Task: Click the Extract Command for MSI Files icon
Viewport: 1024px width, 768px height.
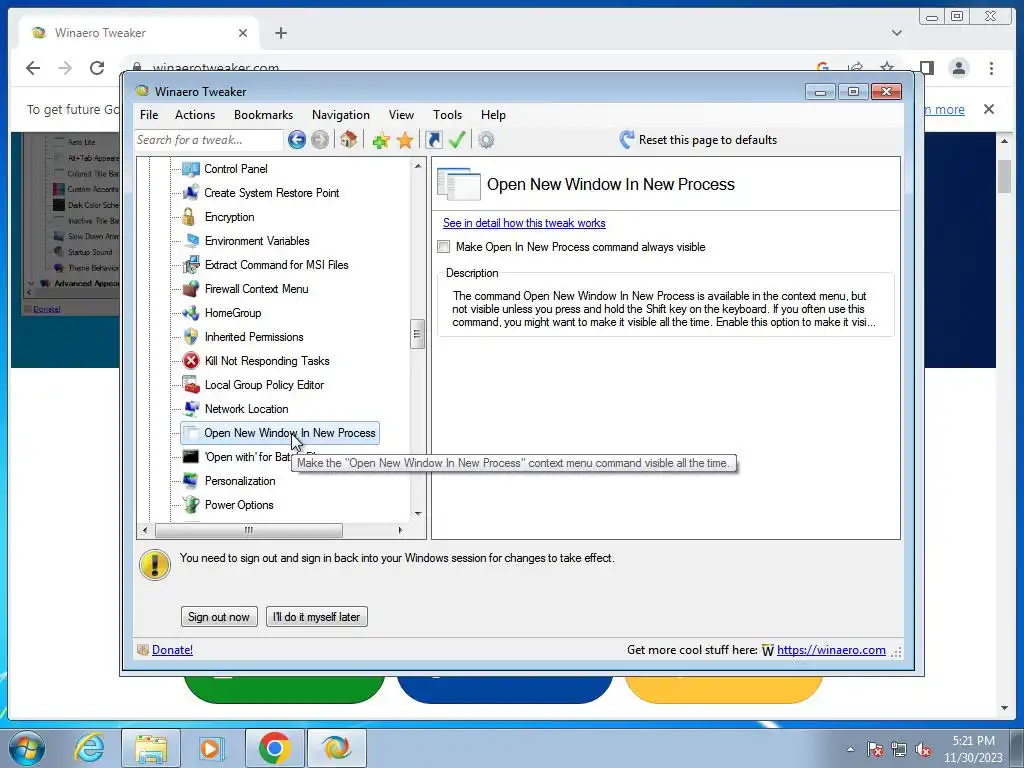Action: (191, 264)
